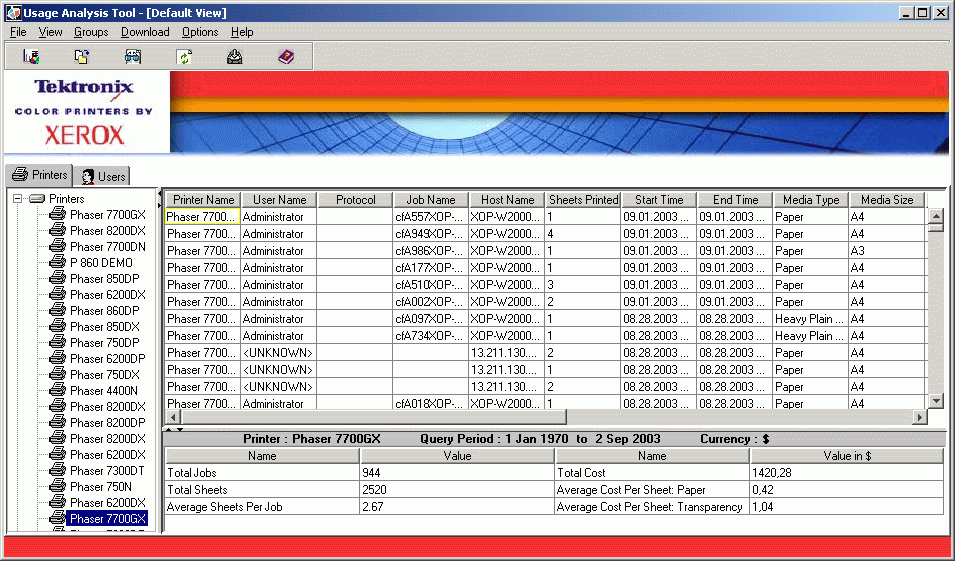Click the job name cell cfA557XOP-...
The height and width of the screenshot is (561, 955).
click(x=431, y=217)
